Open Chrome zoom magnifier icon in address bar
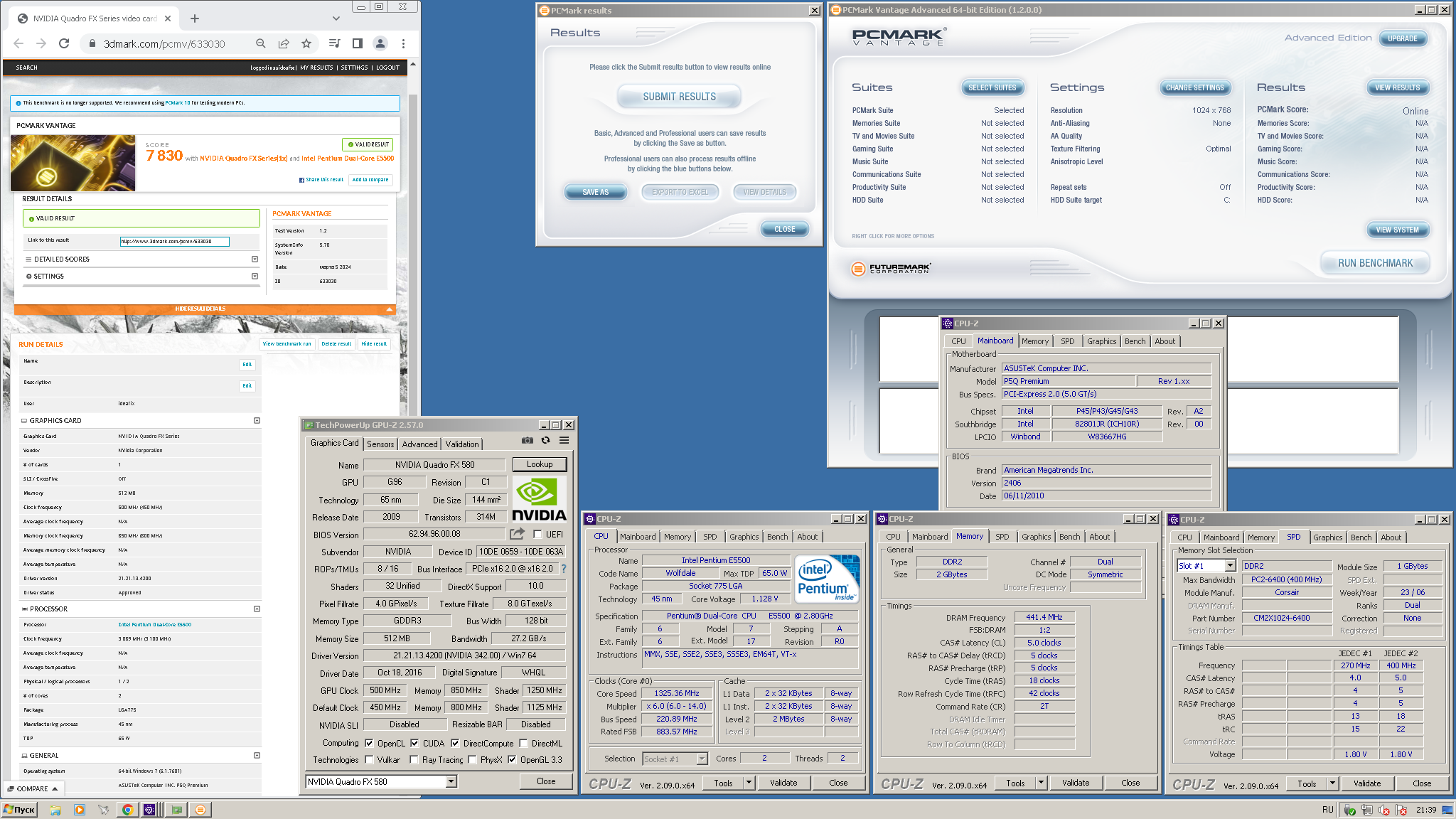Image resolution: width=1456 pixels, height=819 pixels. point(261,43)
